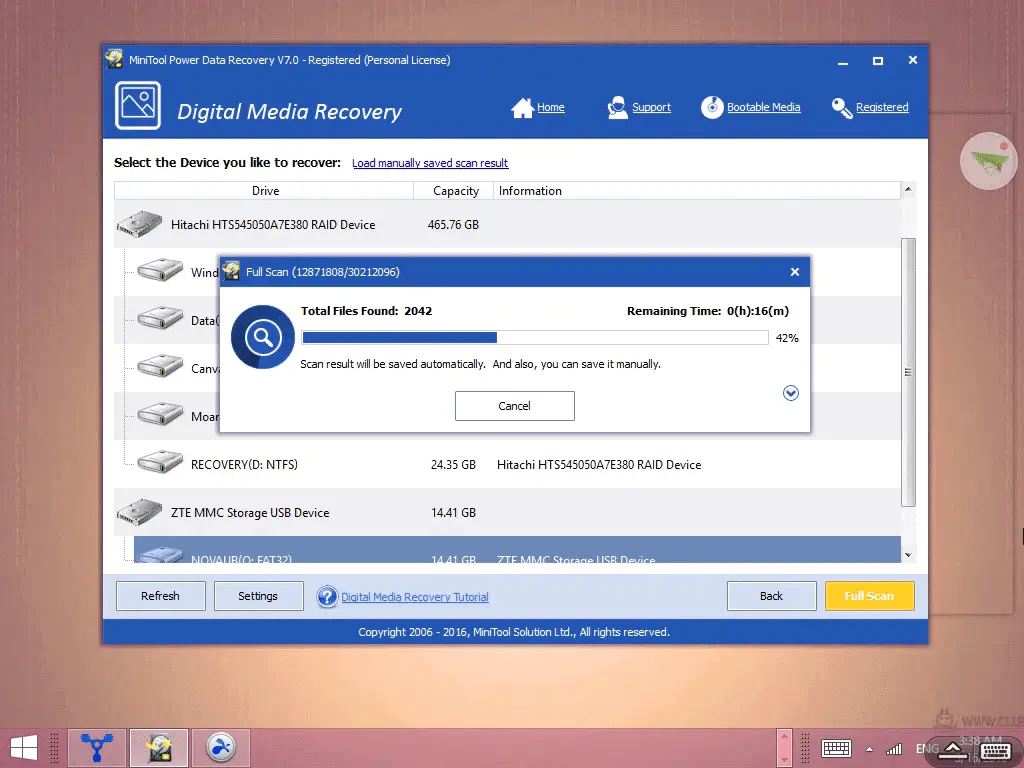This screenshot has width=1024, height=768.
Task: Click the scroll down arrow of the device list
Action: click(908, 555)
